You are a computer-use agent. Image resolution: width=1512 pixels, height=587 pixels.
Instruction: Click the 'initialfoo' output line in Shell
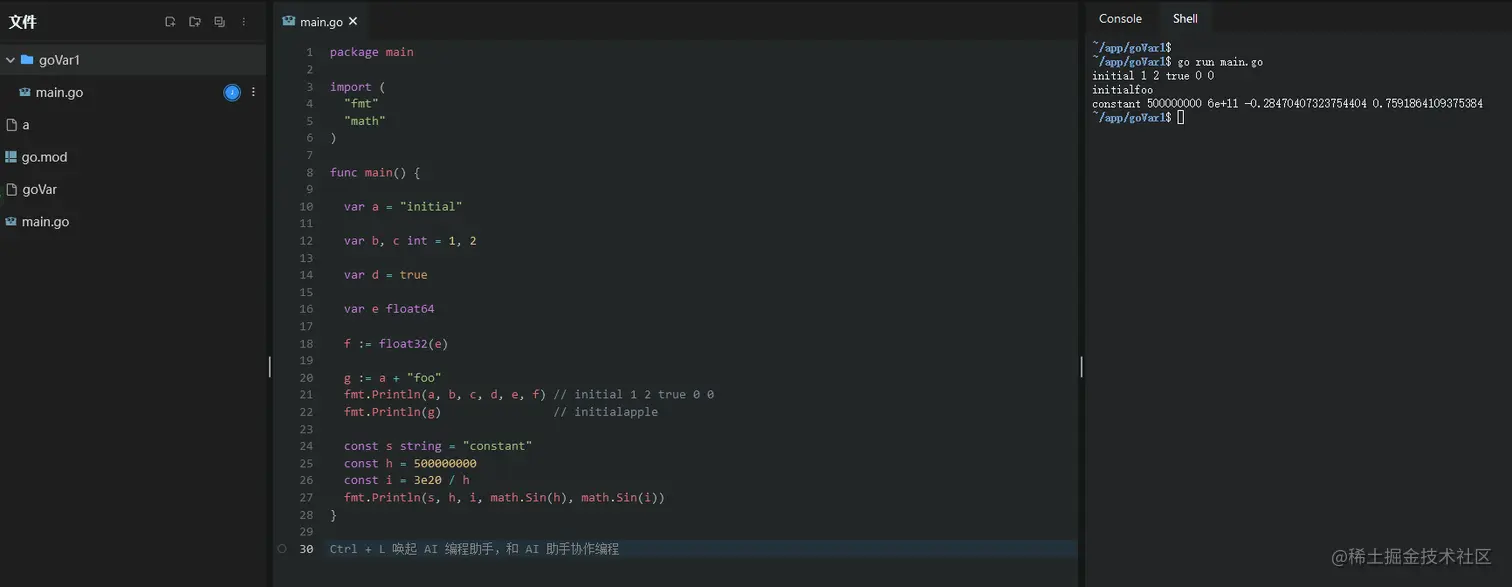click(1122, 90)
